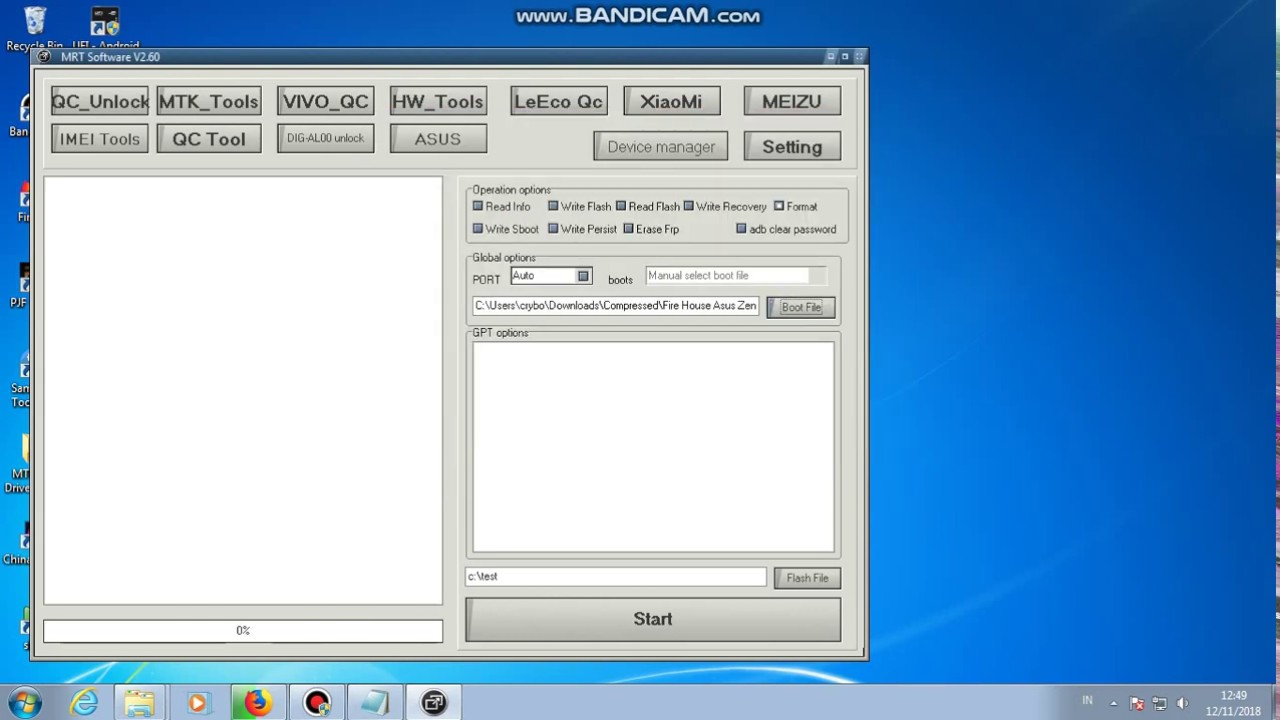This screenshot has width=1280, height=720.
Task: Show hidden system tray icons
Action: [1114, 703]
